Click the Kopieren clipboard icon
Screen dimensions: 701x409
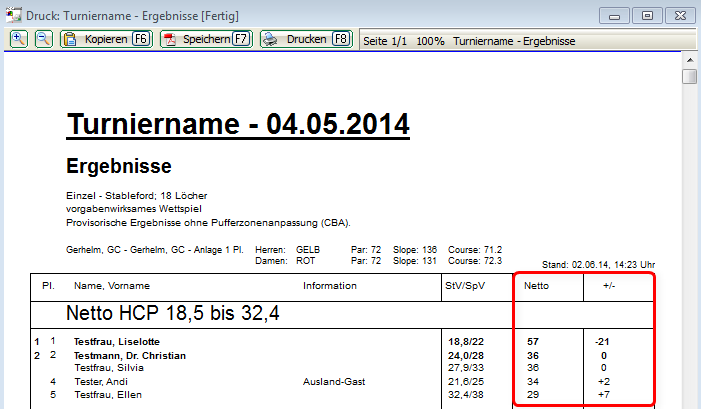[x=71, y=39]
